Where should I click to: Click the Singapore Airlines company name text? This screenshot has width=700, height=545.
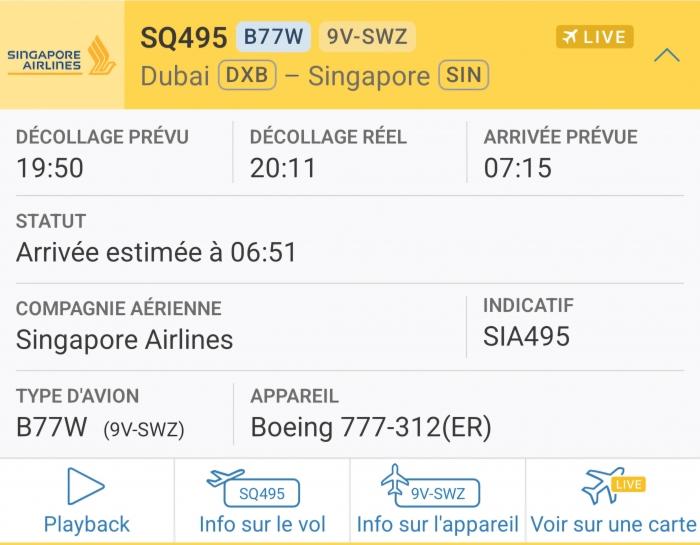click(124, 340)
